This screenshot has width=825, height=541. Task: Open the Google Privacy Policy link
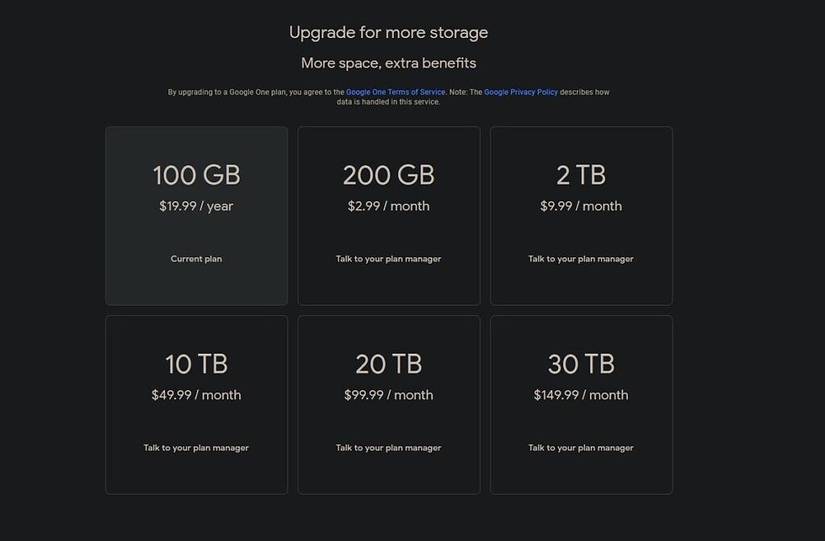tap(521, 92)
